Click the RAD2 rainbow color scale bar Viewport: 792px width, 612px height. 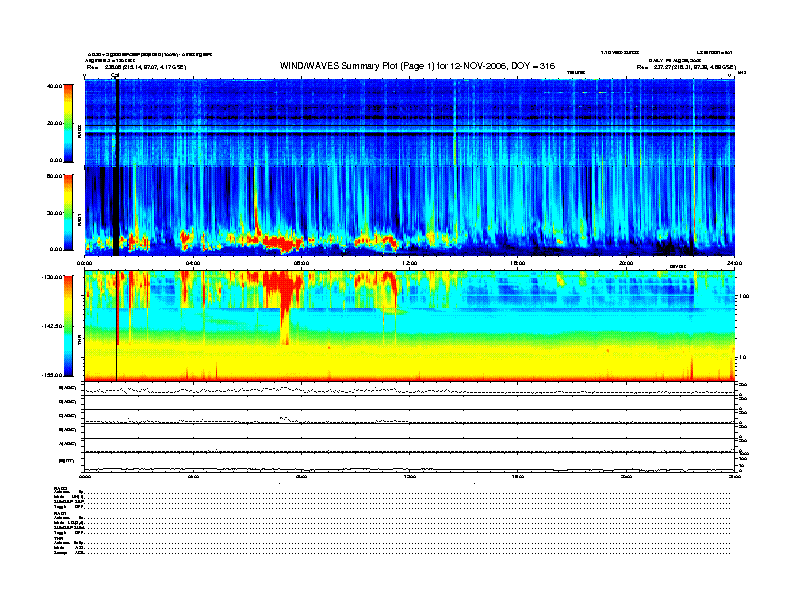coord(68,123)
